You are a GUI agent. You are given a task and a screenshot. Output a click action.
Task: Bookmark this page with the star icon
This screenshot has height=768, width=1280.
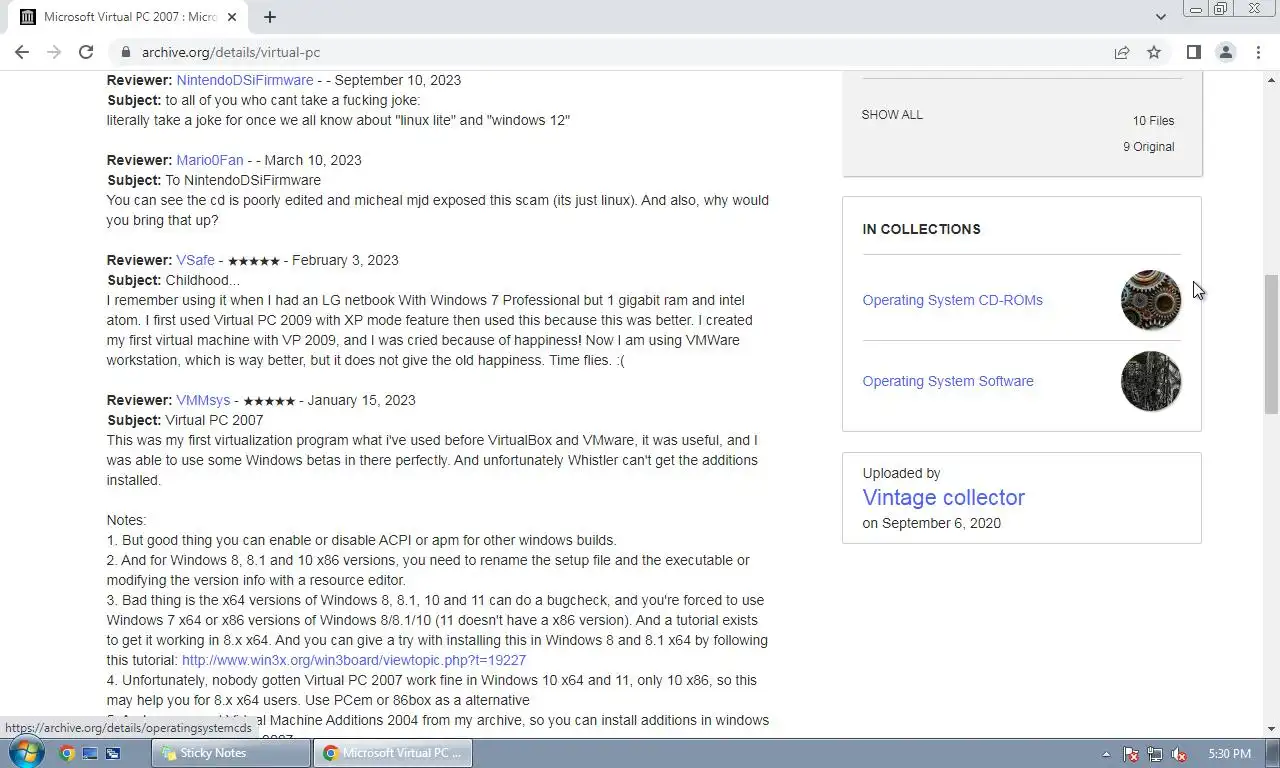pyautogui.click(x=1154, y=52)
